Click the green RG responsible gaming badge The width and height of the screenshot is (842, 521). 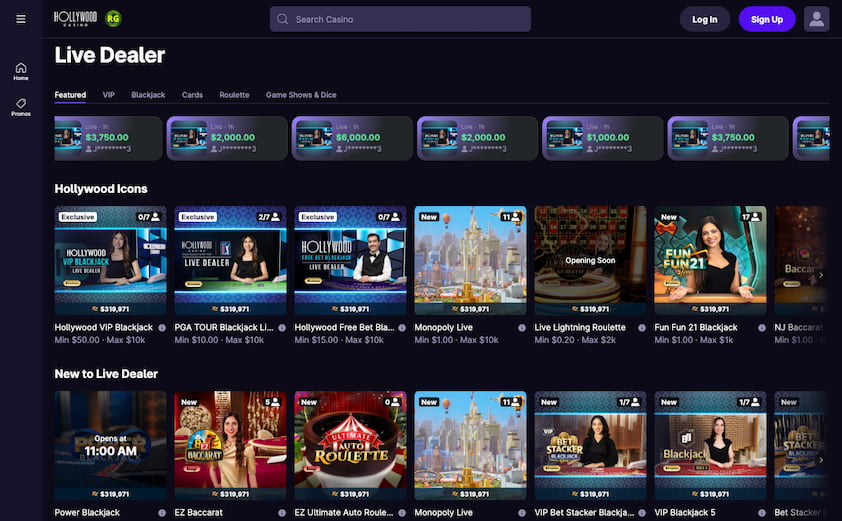(113, 19)
